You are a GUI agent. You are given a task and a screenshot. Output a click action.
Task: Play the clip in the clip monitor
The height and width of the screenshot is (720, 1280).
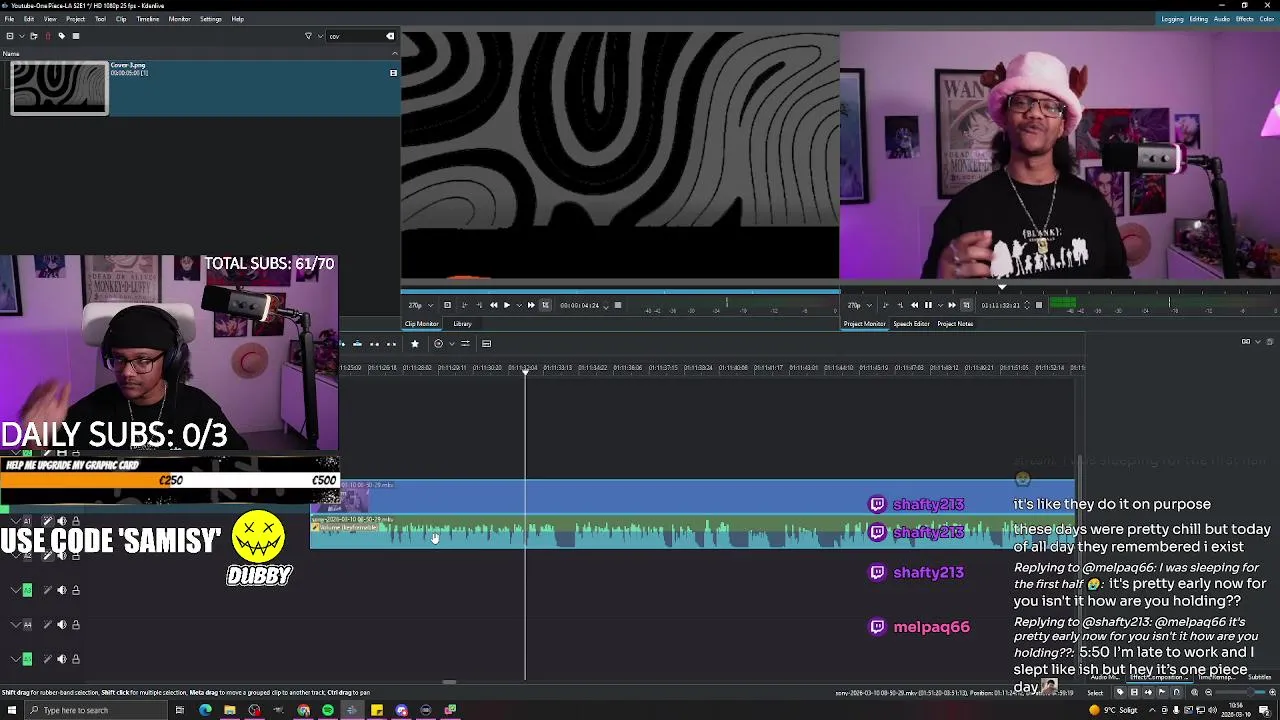coord(507,305)
